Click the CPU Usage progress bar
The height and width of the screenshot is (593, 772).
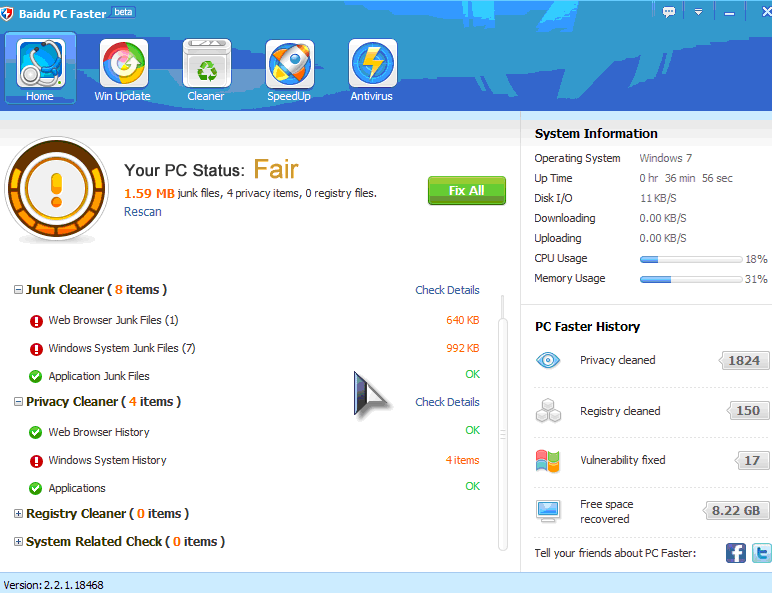(691, 260)
